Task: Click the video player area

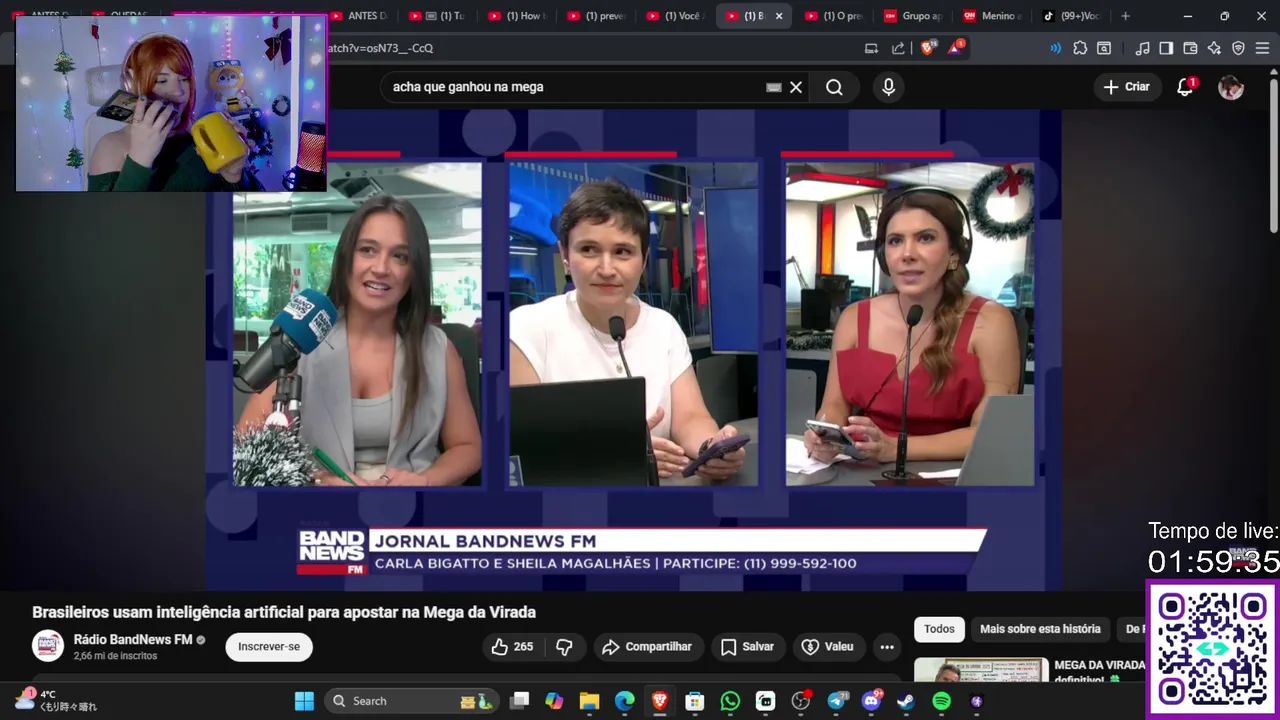Action: tap(634, 350)
